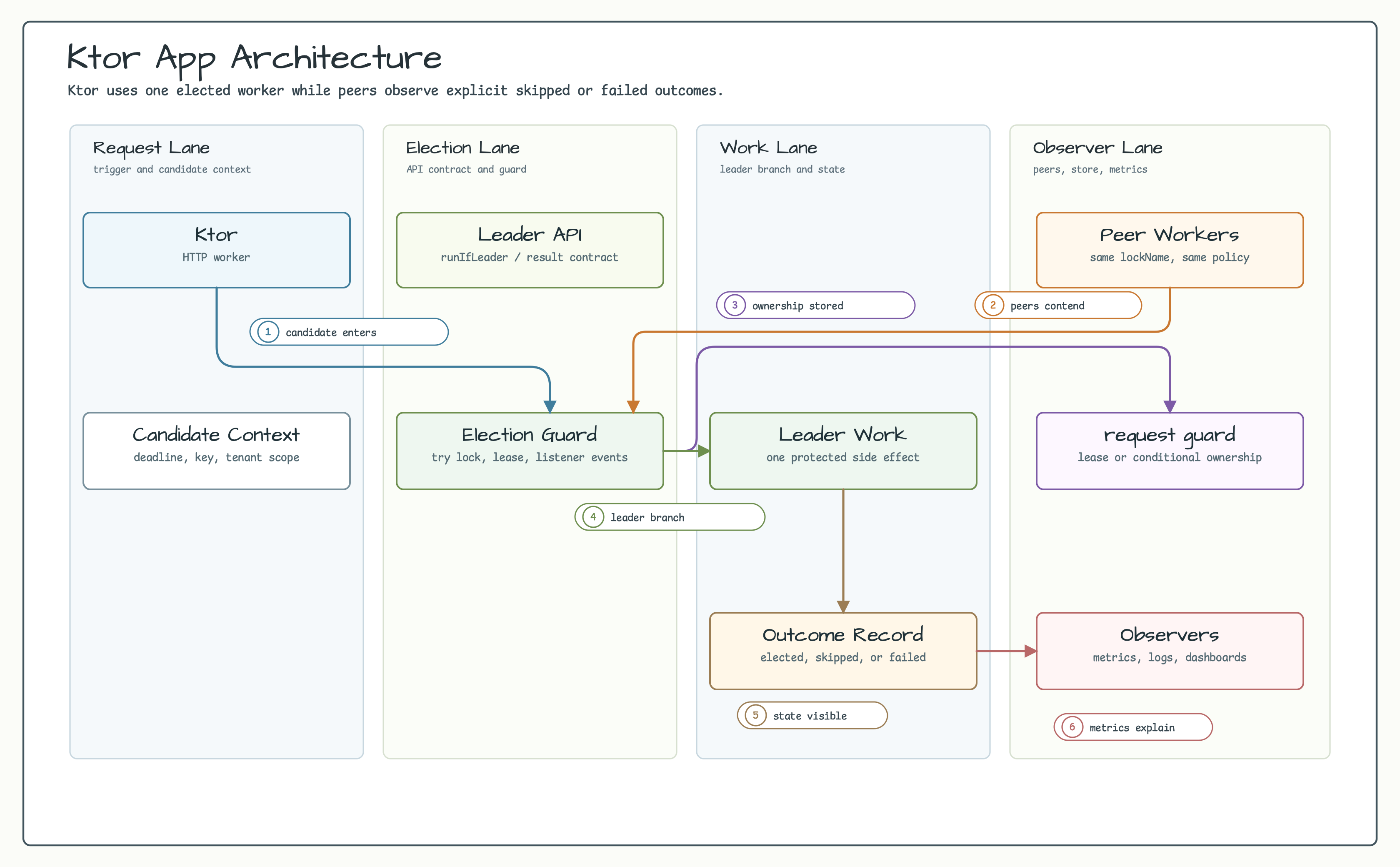Viewport: 1400px width, 867px height.
Task: Click the Candidate Context box
Action: (x=217, y=451)
